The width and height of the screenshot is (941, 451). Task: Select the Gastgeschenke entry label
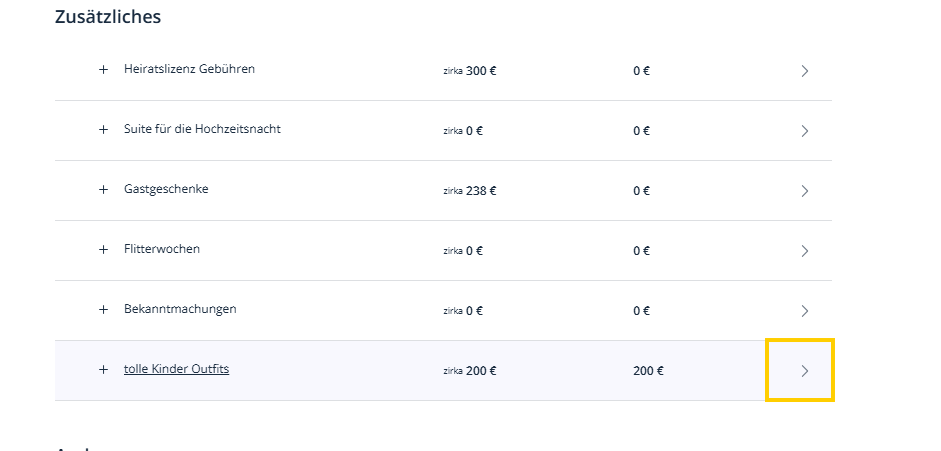[x=166, y=189]
